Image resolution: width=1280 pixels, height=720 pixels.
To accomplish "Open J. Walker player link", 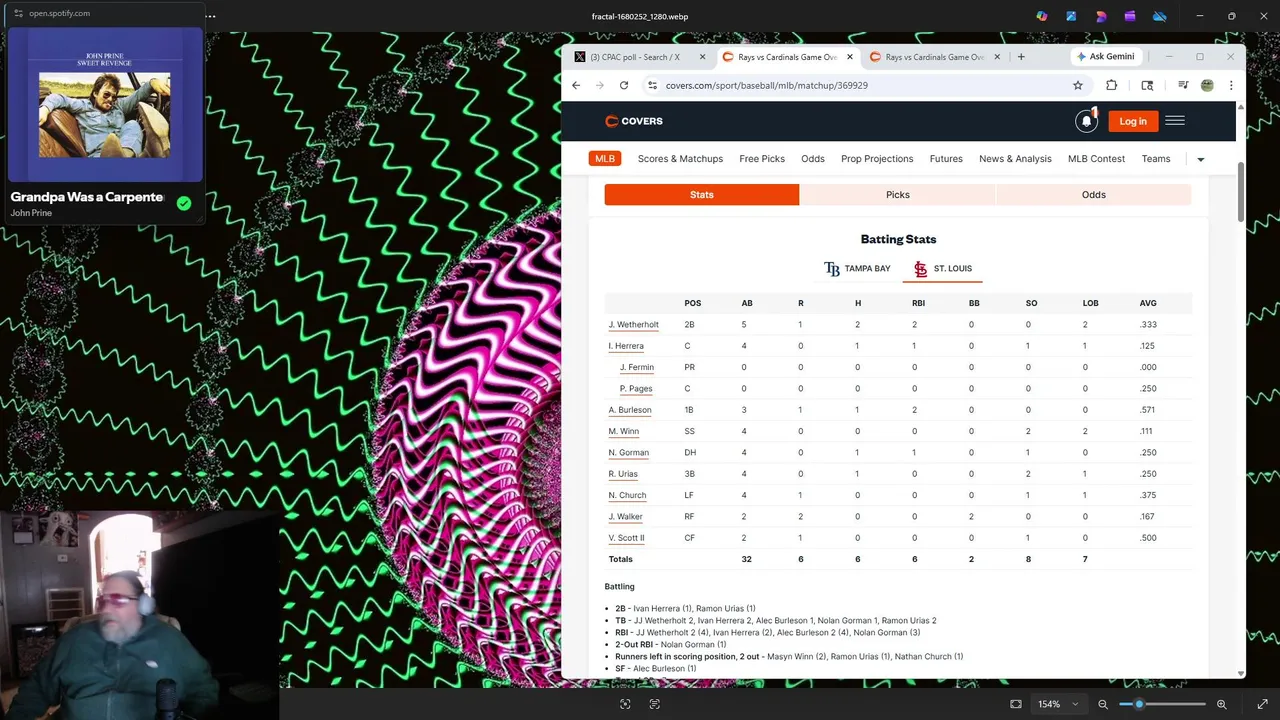I will click(625, 517).
